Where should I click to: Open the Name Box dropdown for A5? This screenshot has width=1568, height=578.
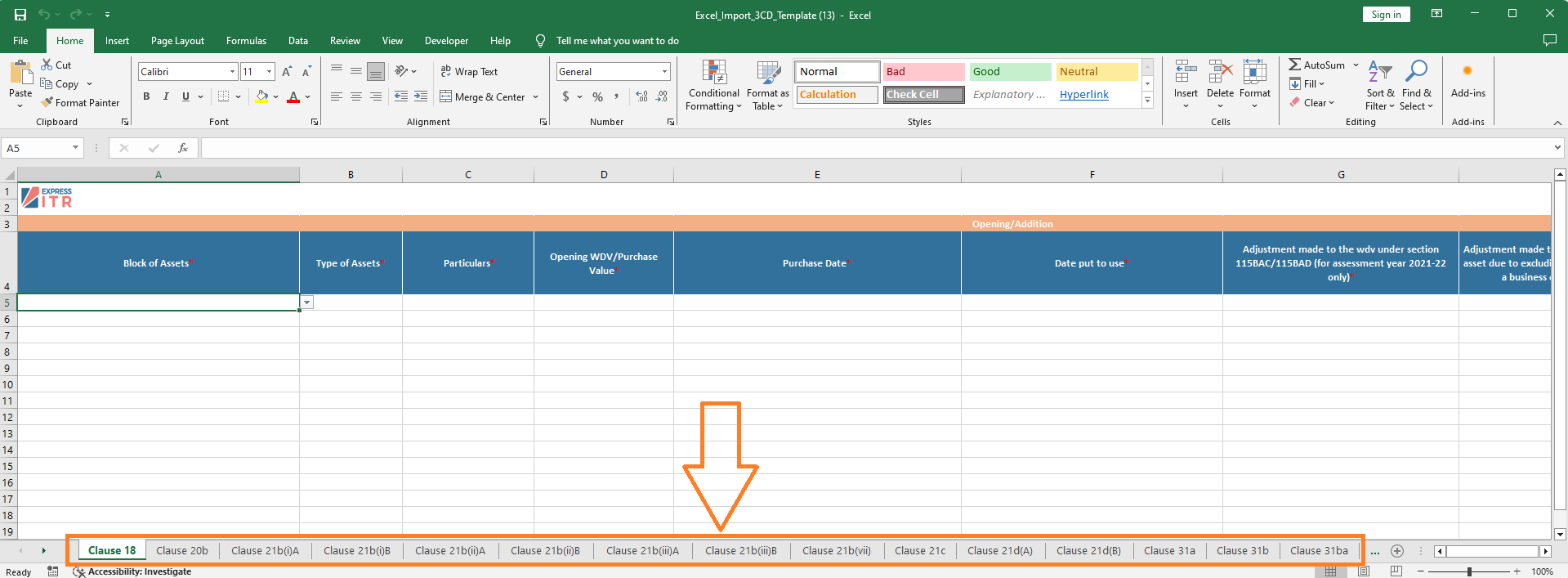[76, 148]
